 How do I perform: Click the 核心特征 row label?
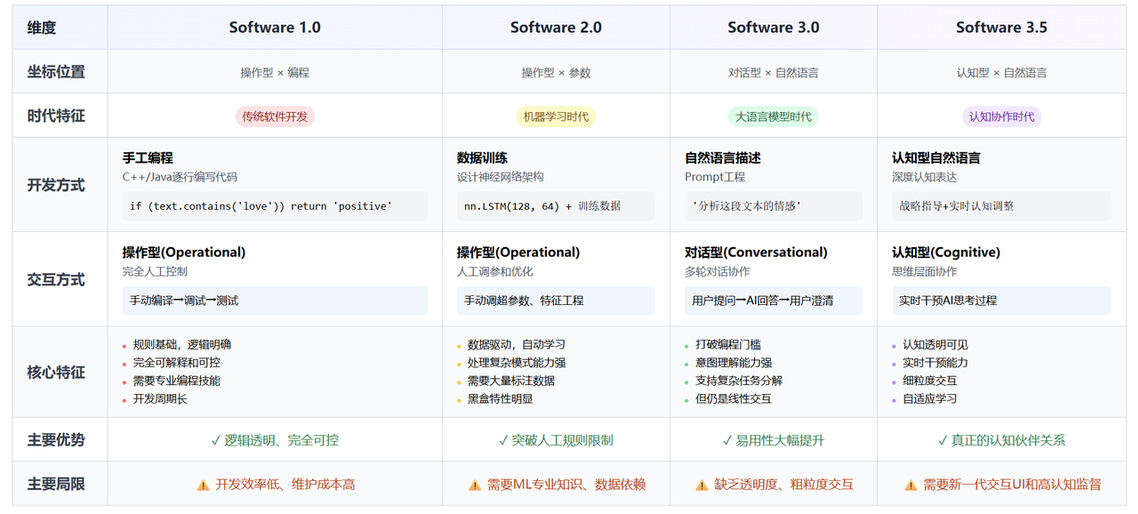(x=56, y=372)
